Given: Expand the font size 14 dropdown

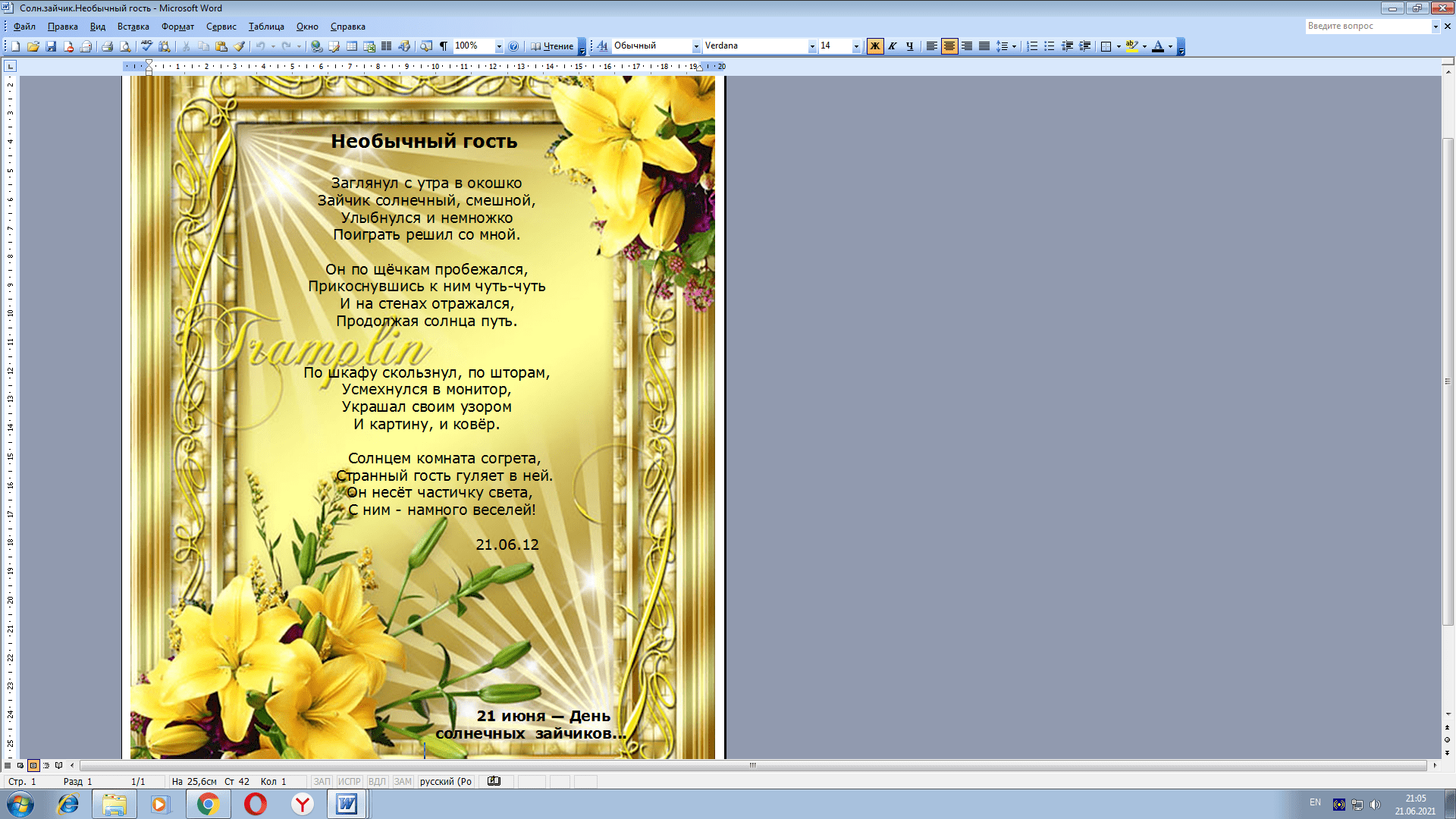Looking at the screenshot, I should click(x=857, y=46).
